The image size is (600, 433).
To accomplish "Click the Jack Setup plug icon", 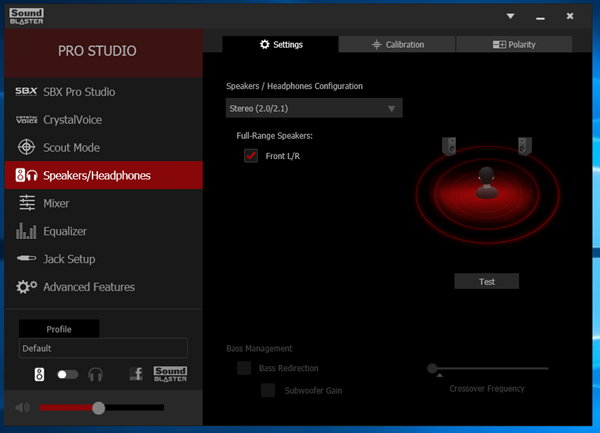I will click(x=26, y=258).
